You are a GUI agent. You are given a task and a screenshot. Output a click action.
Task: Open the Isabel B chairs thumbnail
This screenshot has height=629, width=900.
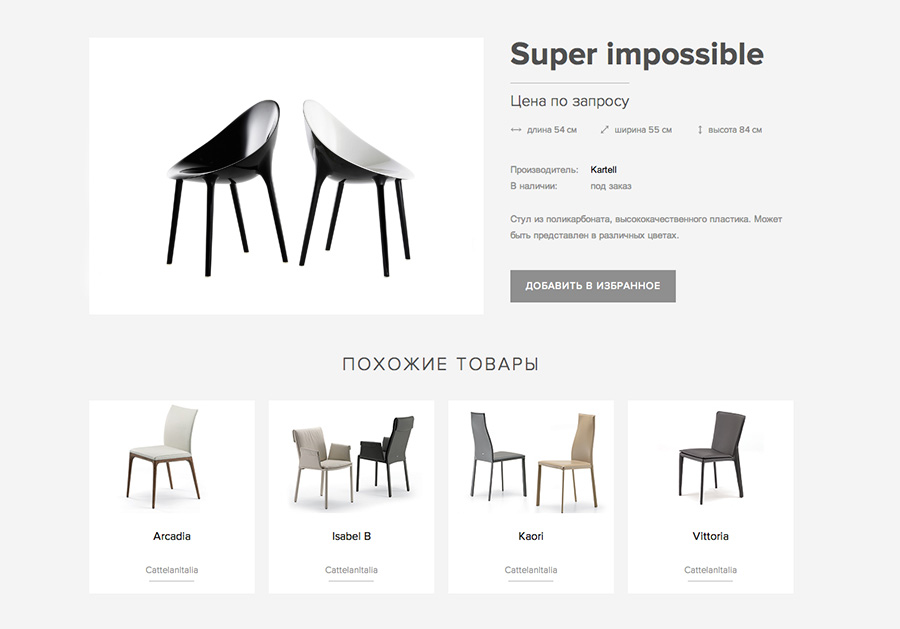[353, 463]
